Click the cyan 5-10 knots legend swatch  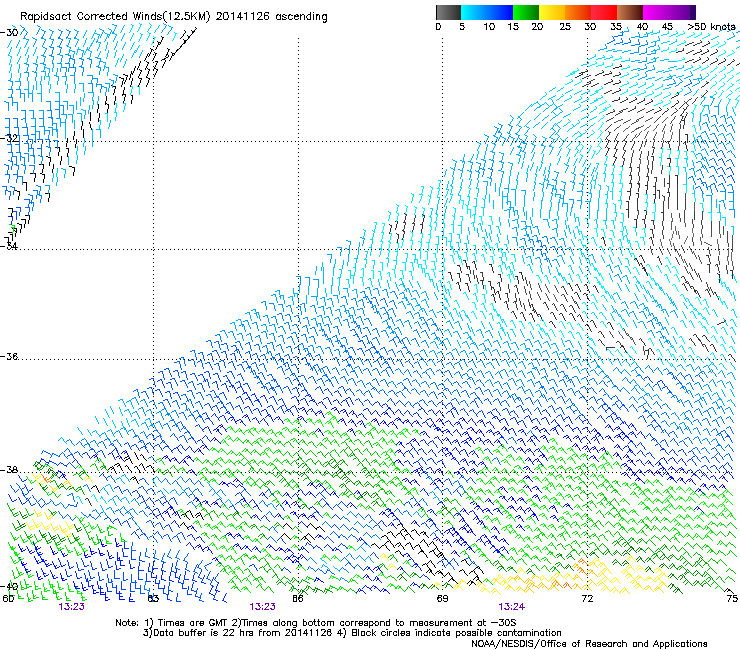(x=474, y=12)
